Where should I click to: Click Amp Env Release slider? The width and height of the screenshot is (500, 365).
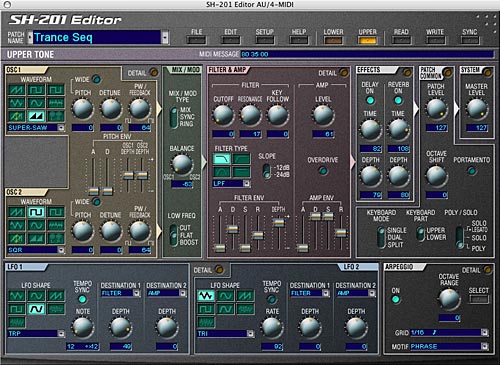[341, 233]
